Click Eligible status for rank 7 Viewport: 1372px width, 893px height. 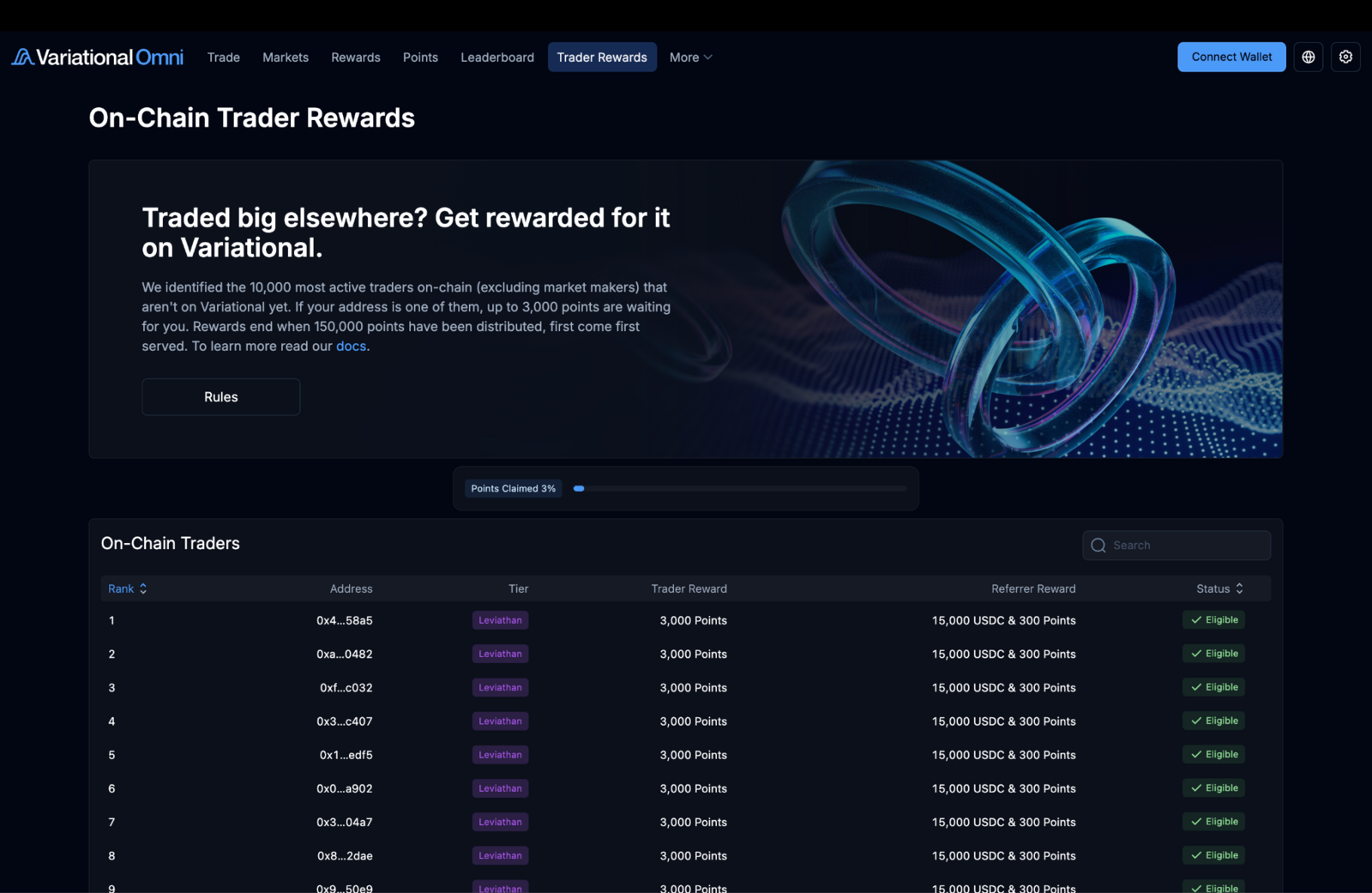tap(1213, 822)
